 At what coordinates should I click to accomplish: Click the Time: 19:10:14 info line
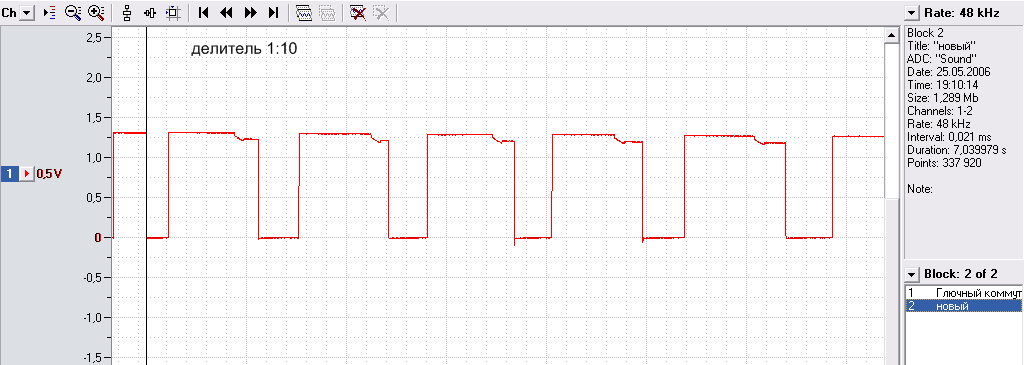[940, 85]
